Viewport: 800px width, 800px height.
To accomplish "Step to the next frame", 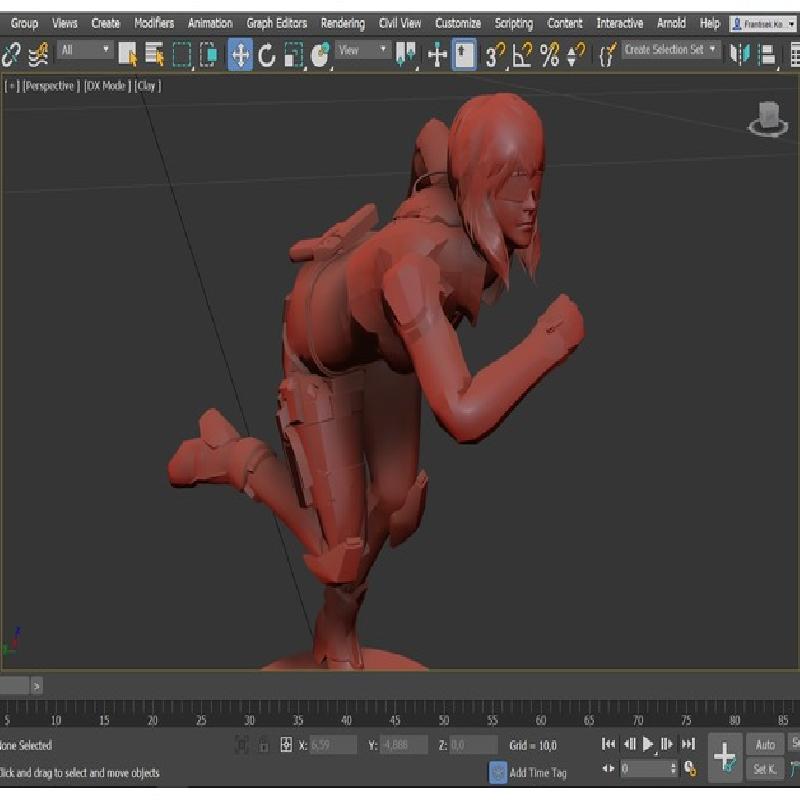I will pyautogui.click(x=667, y=744).
